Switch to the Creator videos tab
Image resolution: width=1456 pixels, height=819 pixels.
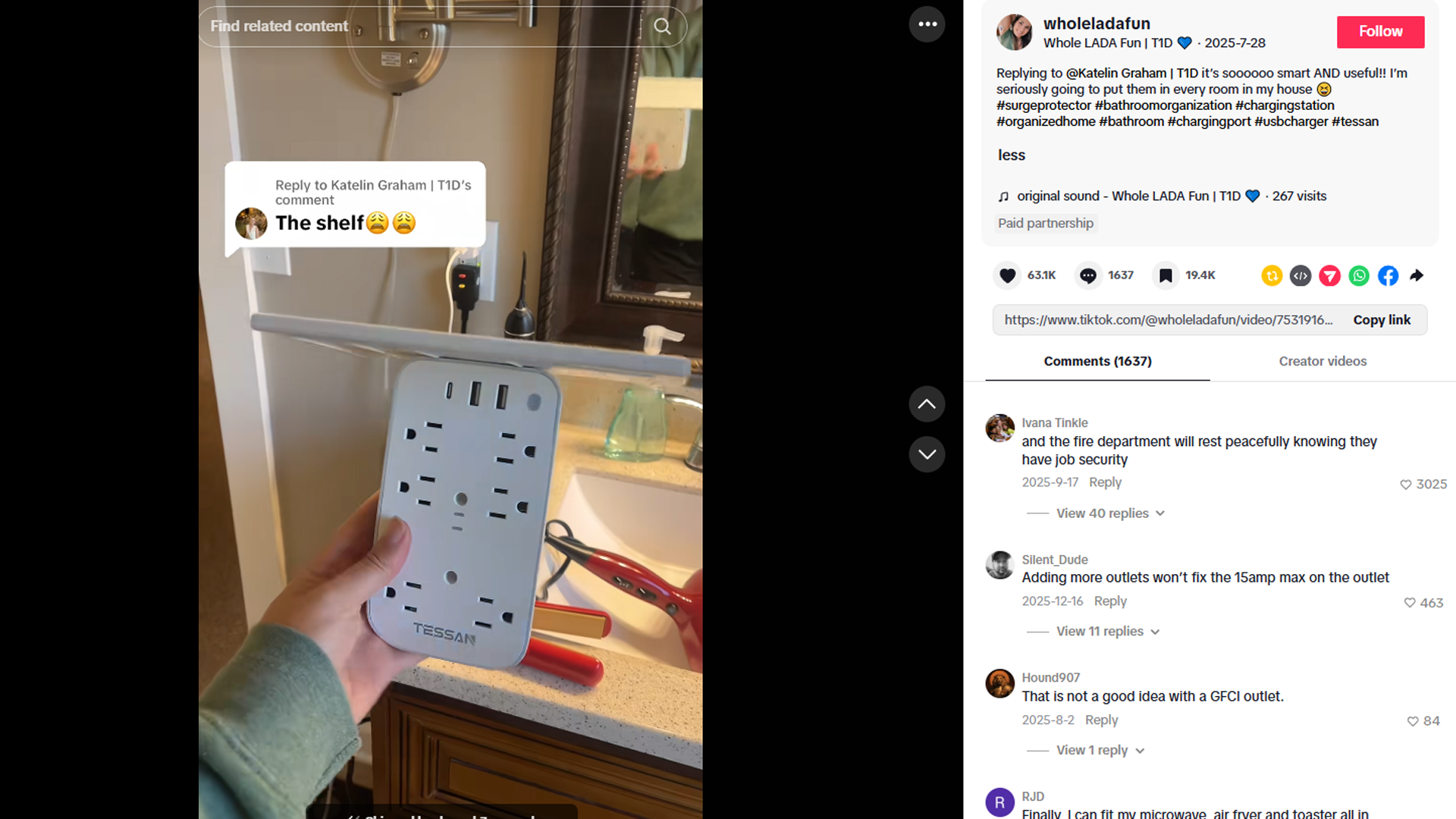(1323, 362)
